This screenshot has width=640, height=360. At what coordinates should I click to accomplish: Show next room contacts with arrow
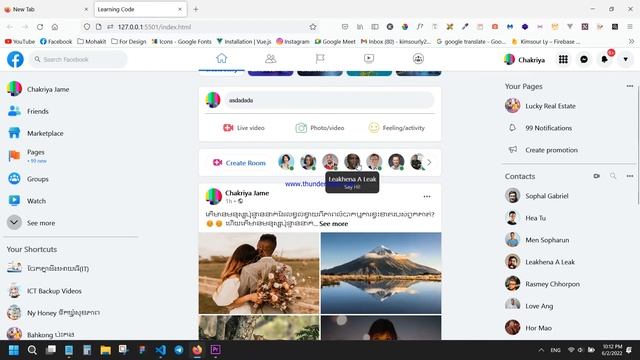429,162
